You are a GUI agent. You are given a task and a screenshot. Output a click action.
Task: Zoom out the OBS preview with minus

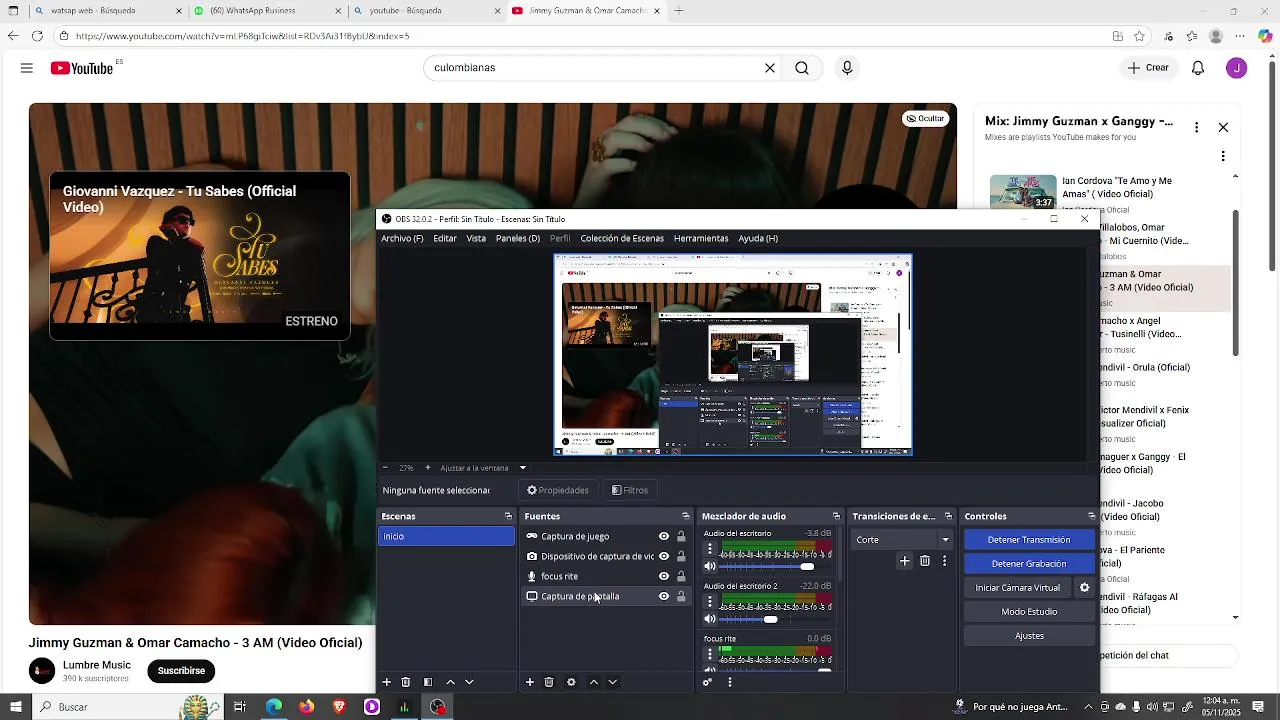coord(385,468)
